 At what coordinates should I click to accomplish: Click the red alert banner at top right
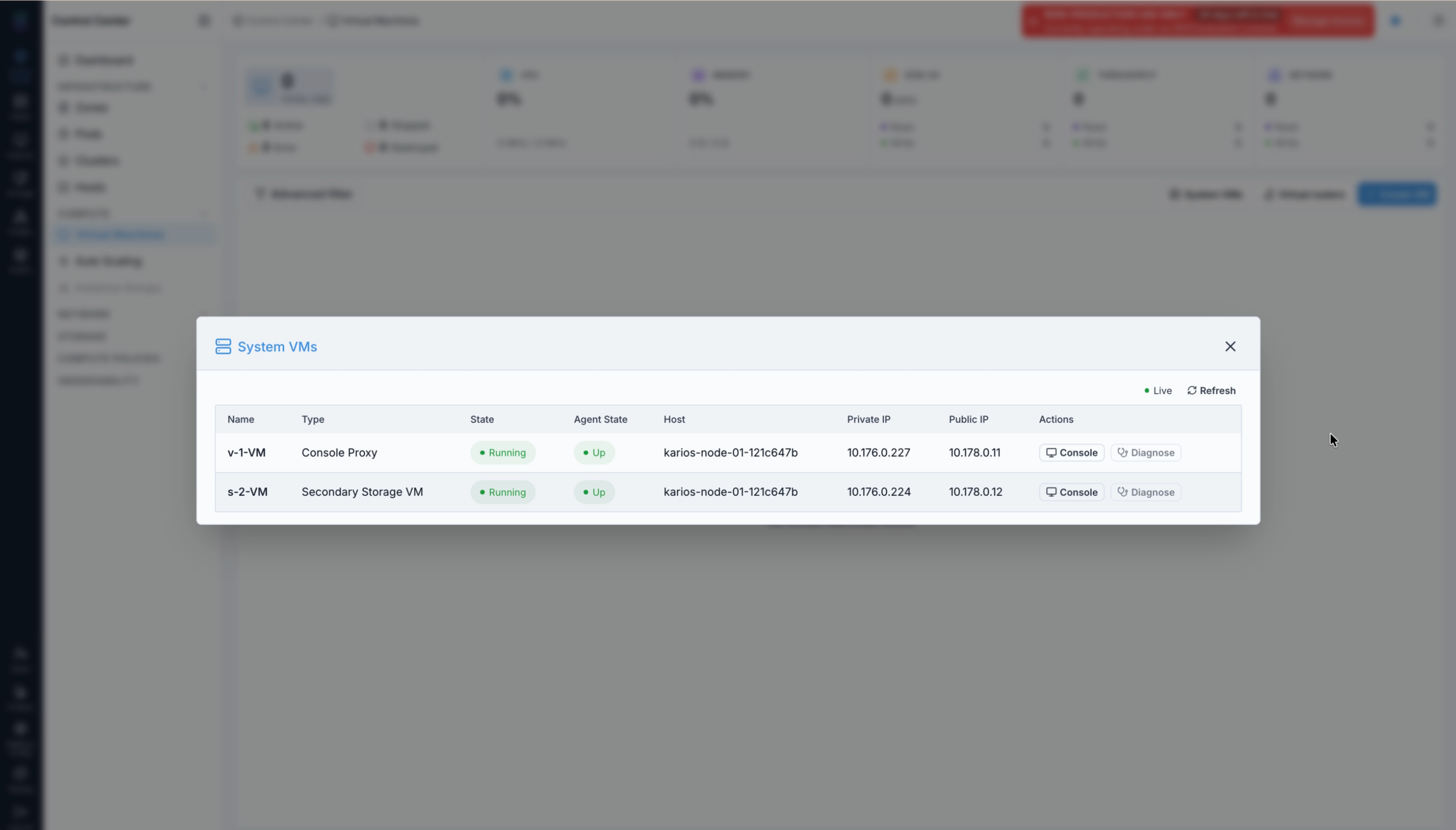(x=1197, y=21)
